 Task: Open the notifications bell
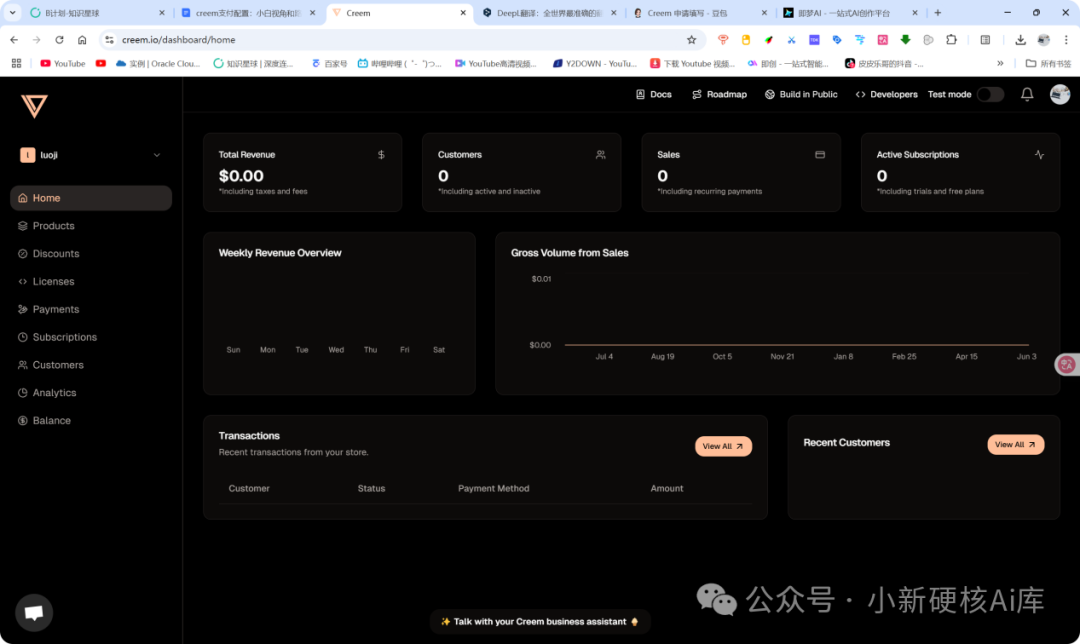tap(1027, 94)
